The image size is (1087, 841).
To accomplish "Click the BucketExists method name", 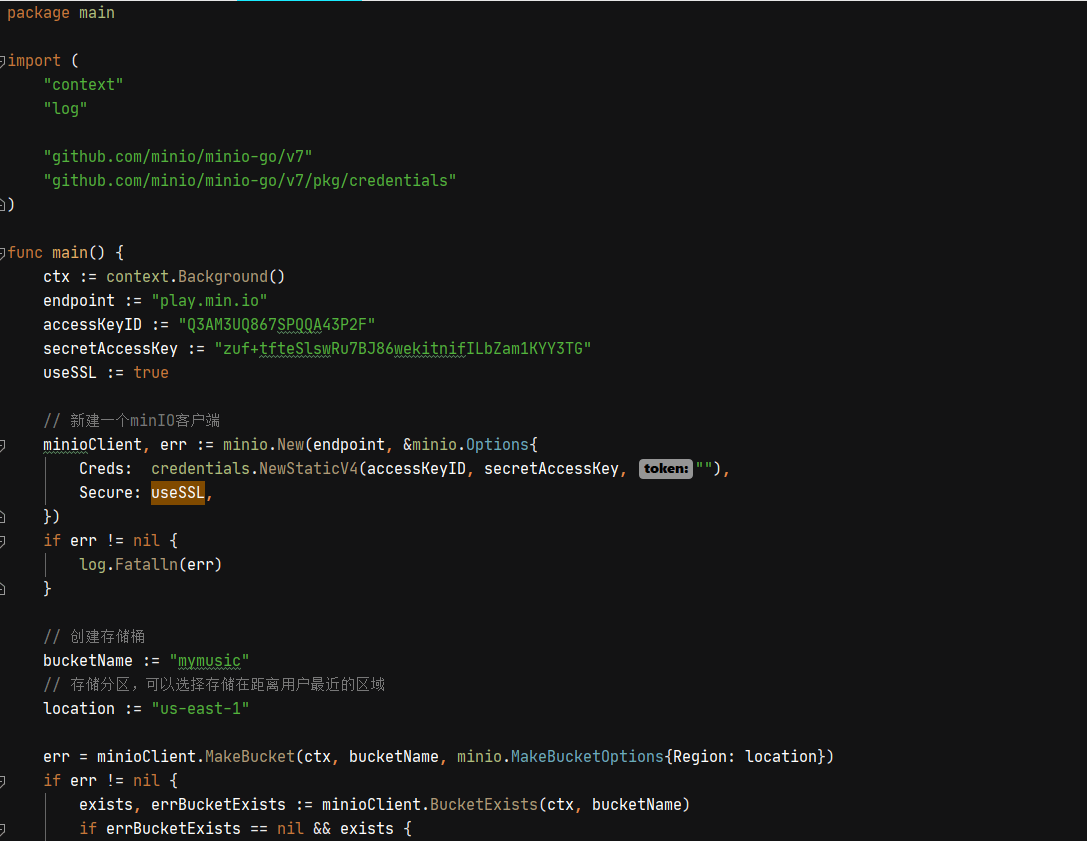I will pyautogui.click(x=484, y=805).
